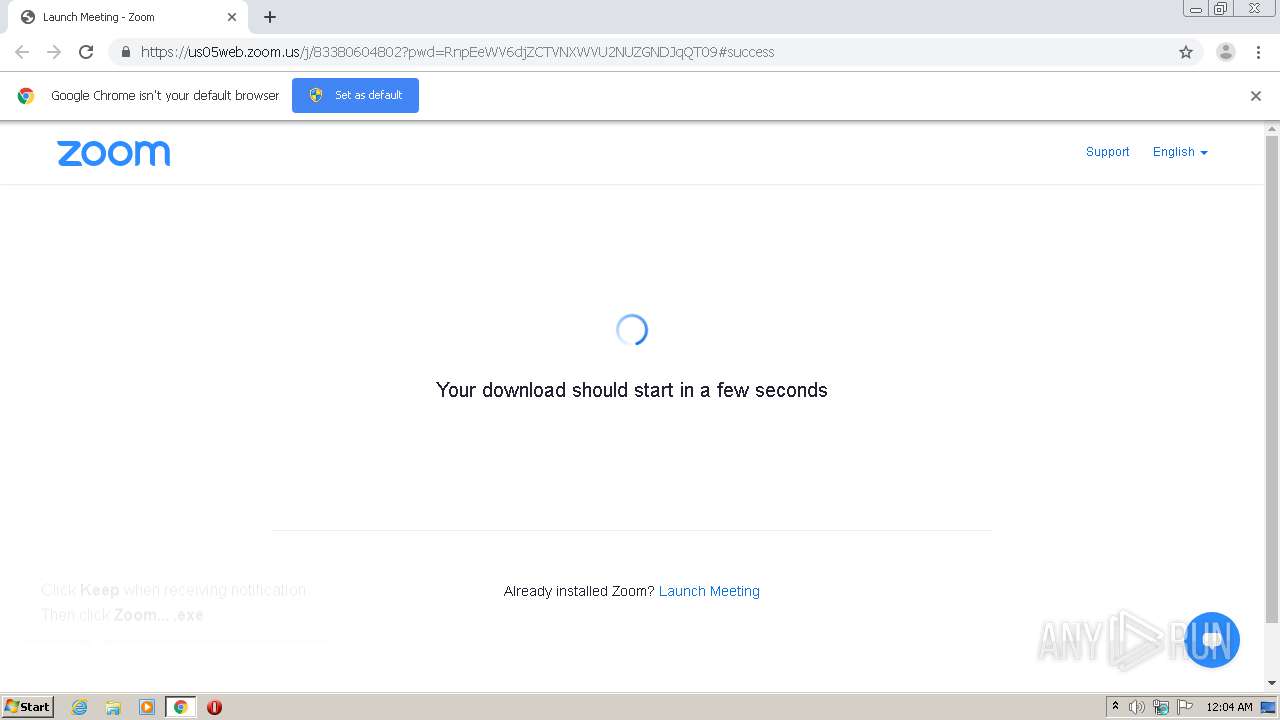This screenshot has width=1280, height=720.
Task: Click the Action Center flag icon
Action: [x=1185, y=707]
